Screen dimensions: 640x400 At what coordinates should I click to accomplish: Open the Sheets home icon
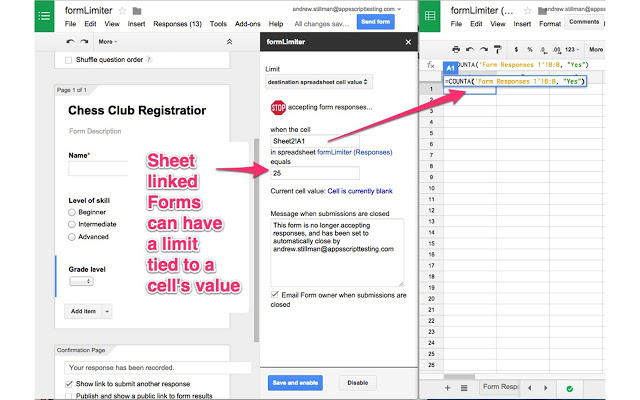pos(430,16)
